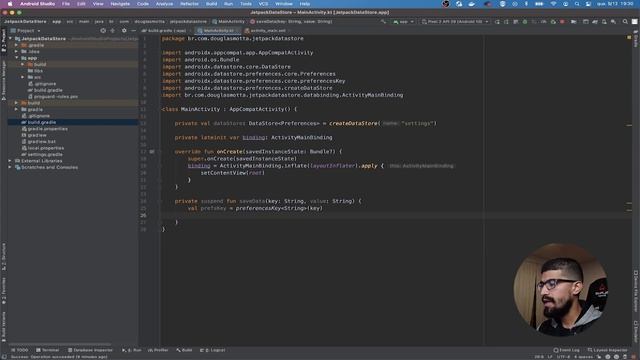
Task: Expand the .gradle folder
Action: click(x=16, y=45)
